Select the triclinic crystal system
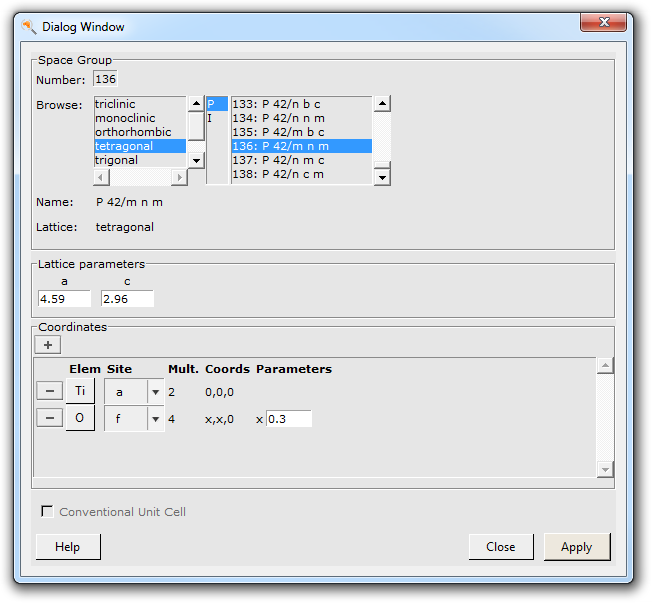 pyautogui.click(x=115, y=104)
